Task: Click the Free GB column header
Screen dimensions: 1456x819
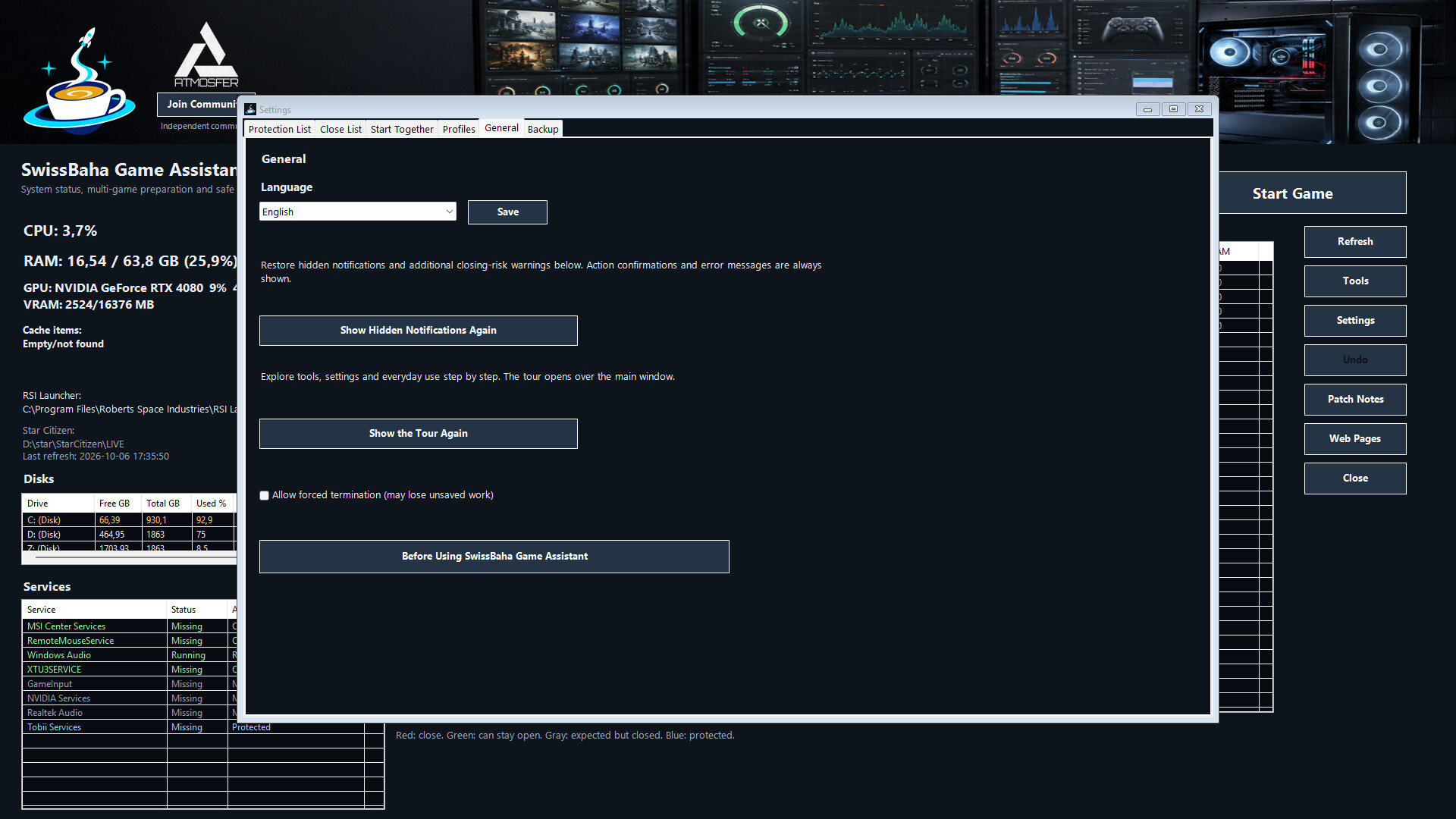Action: click(x=118, y=504)
